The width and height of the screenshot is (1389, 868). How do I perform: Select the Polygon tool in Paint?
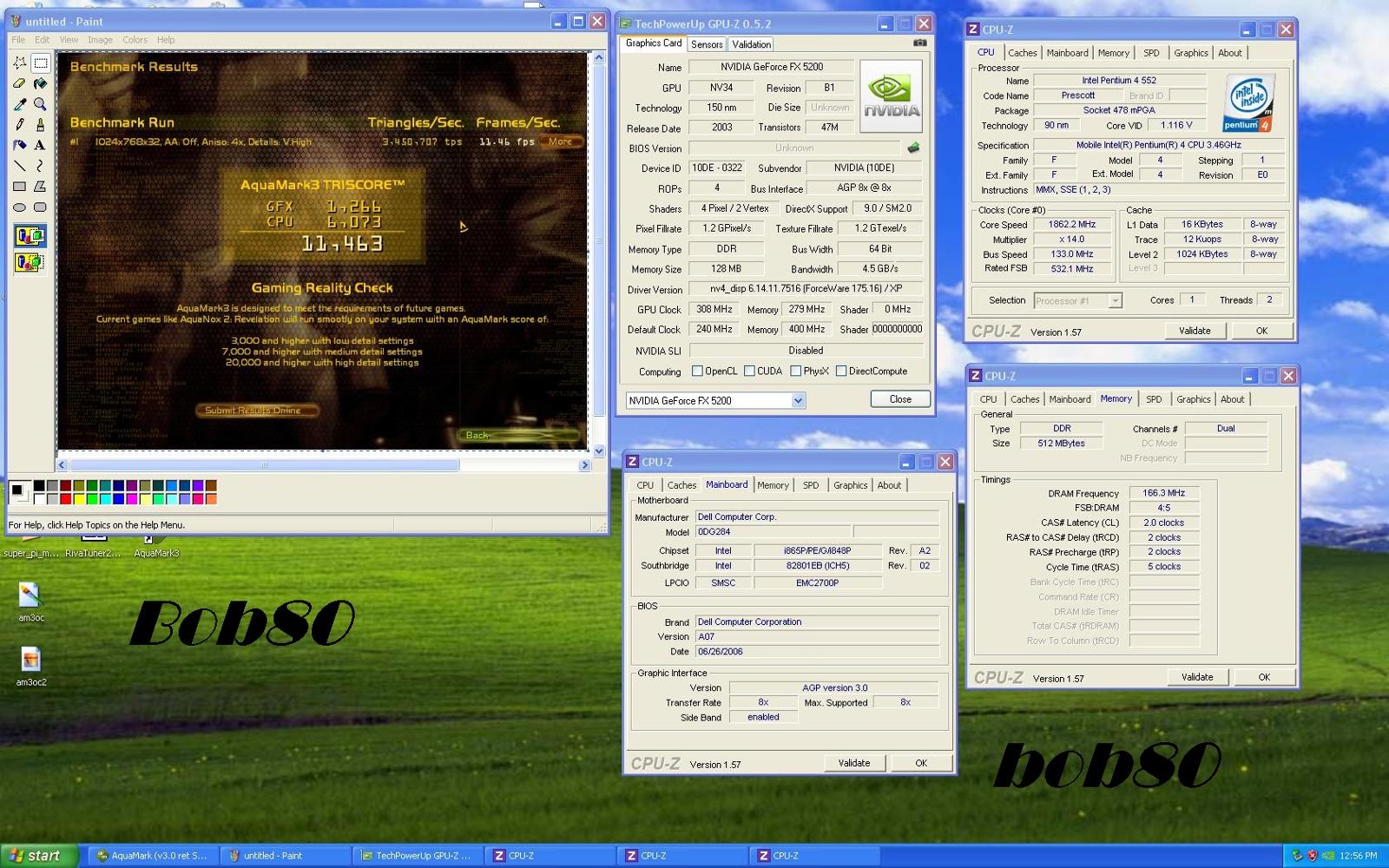tap(40, 187)
